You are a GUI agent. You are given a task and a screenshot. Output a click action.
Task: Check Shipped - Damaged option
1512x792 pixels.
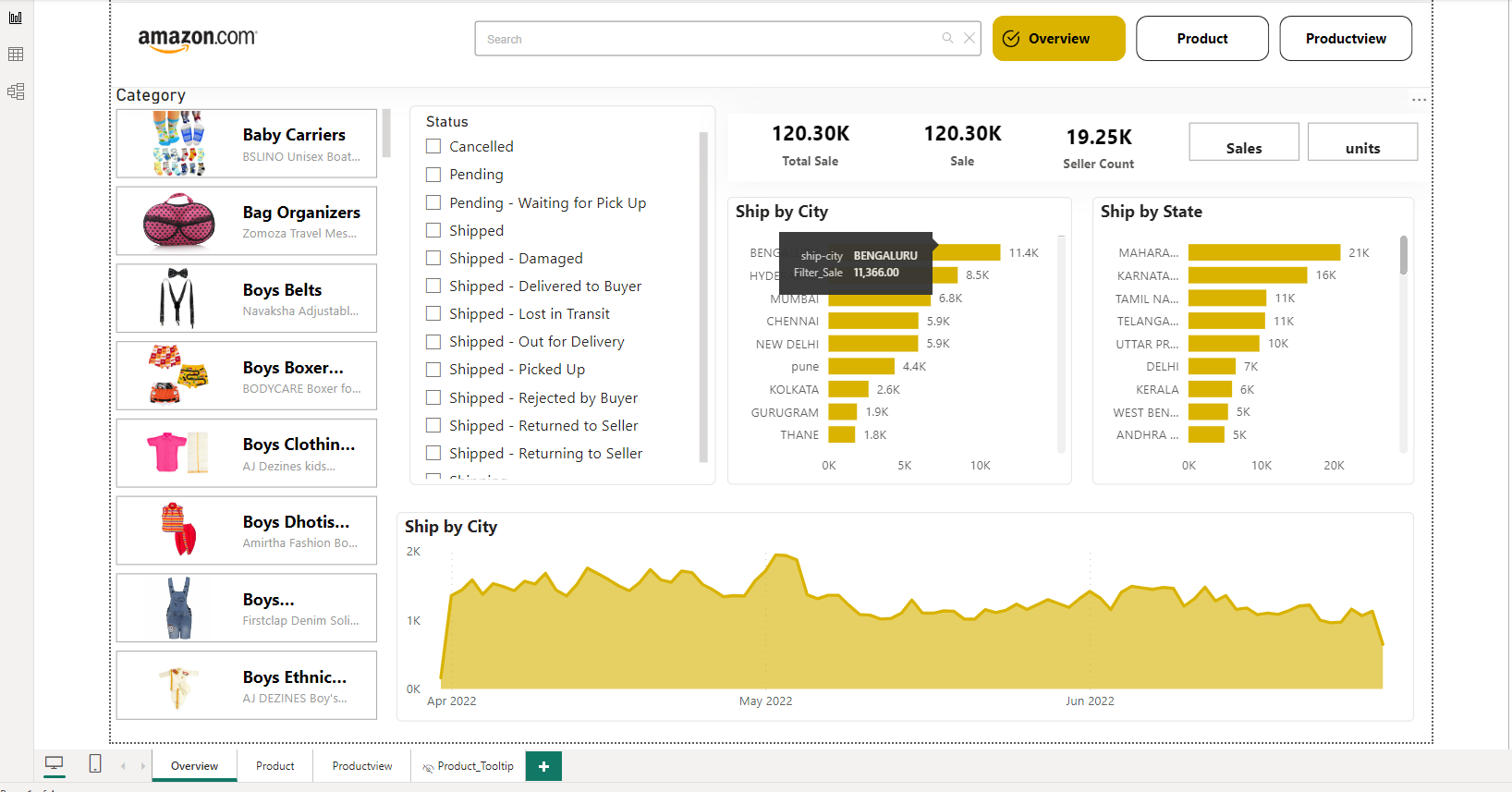pyautogui.click(x=433, y=258)
